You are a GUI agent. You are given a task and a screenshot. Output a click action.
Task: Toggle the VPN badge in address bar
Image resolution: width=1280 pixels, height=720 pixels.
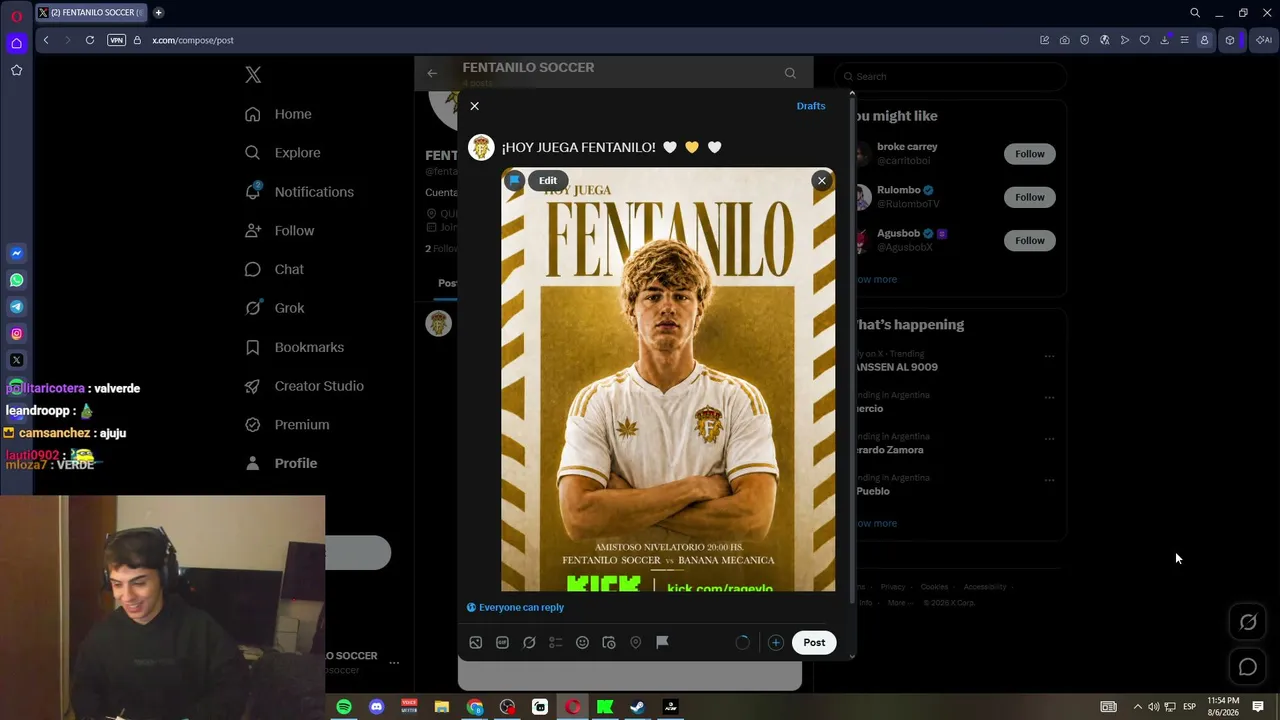pyautogui.click(x=117, y=40)
